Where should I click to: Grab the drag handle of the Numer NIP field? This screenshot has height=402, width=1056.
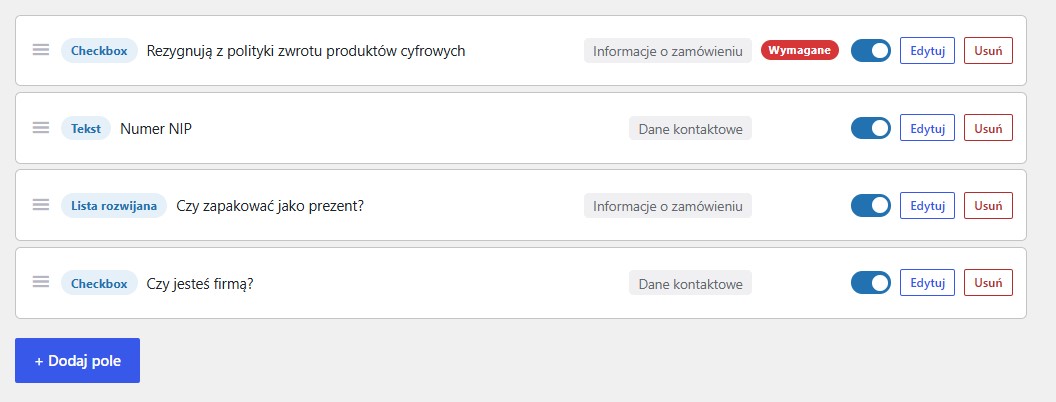(x=41, y=128)
